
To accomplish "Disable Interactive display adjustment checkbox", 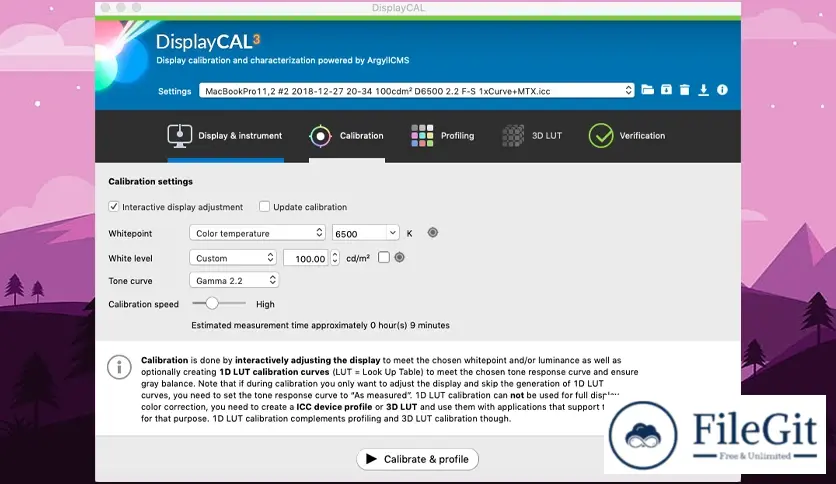I will [x=114, y=207].
